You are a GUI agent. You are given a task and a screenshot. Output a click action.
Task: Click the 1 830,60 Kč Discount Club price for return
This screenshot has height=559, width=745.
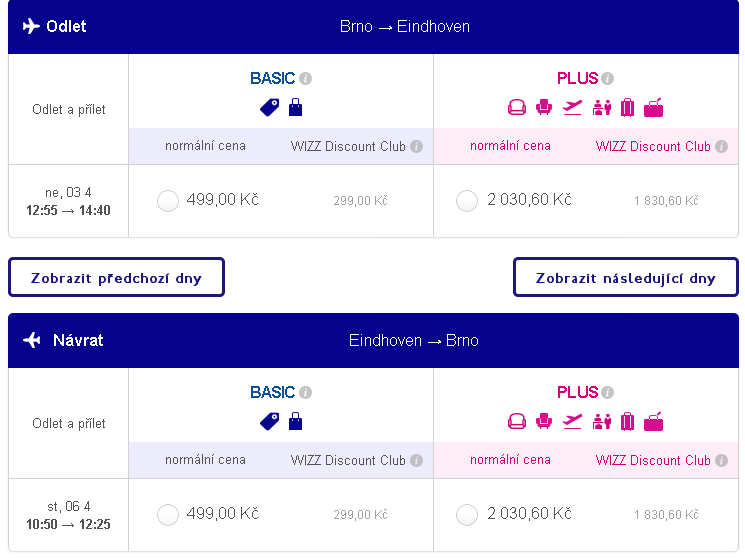pyautogui.click(x=666, y=515)
